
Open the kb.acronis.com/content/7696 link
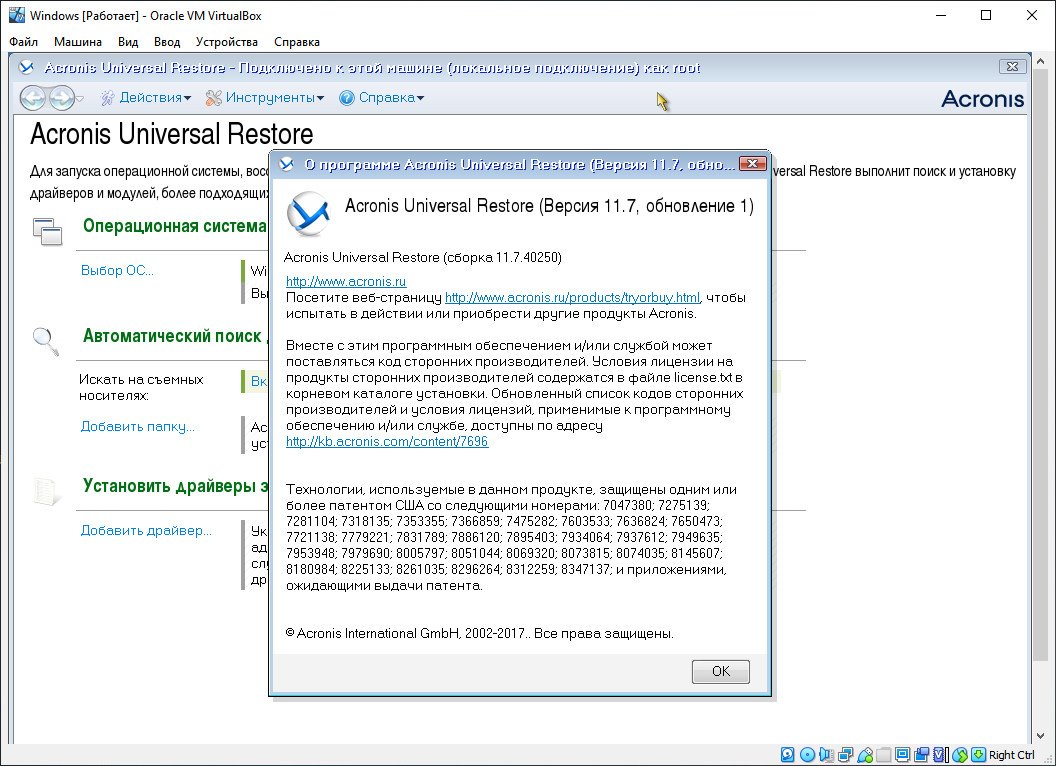(387, 442)
